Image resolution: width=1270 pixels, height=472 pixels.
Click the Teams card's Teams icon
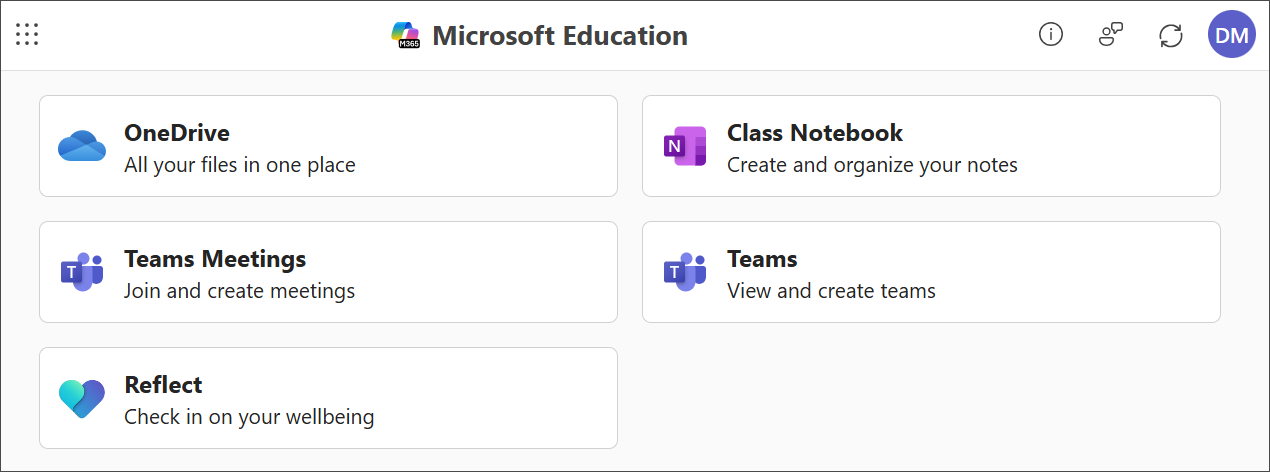[685, 272]
